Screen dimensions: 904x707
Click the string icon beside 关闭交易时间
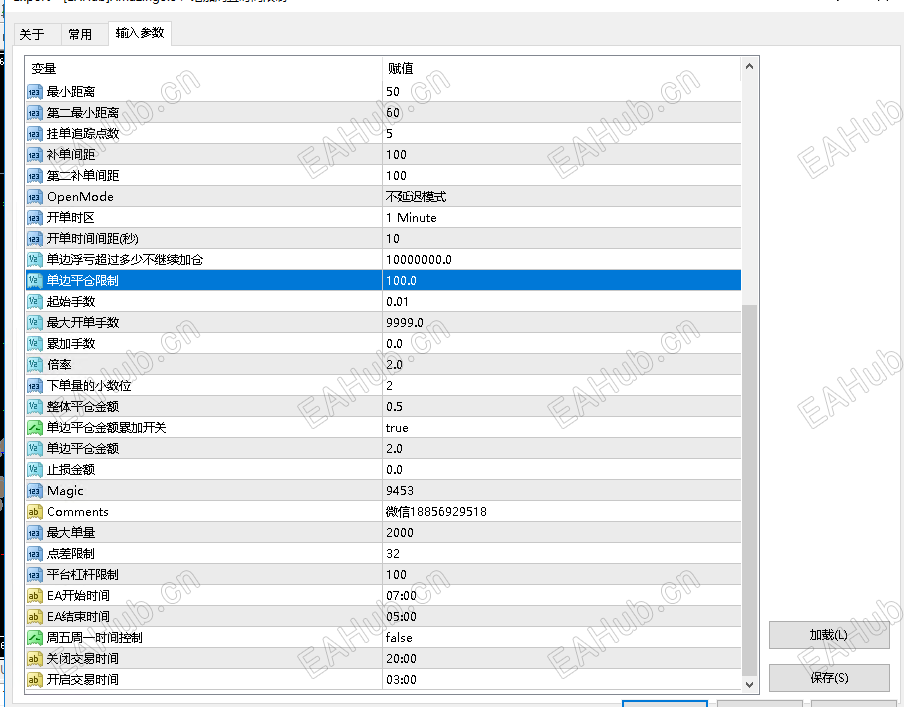tap(35, 659)
